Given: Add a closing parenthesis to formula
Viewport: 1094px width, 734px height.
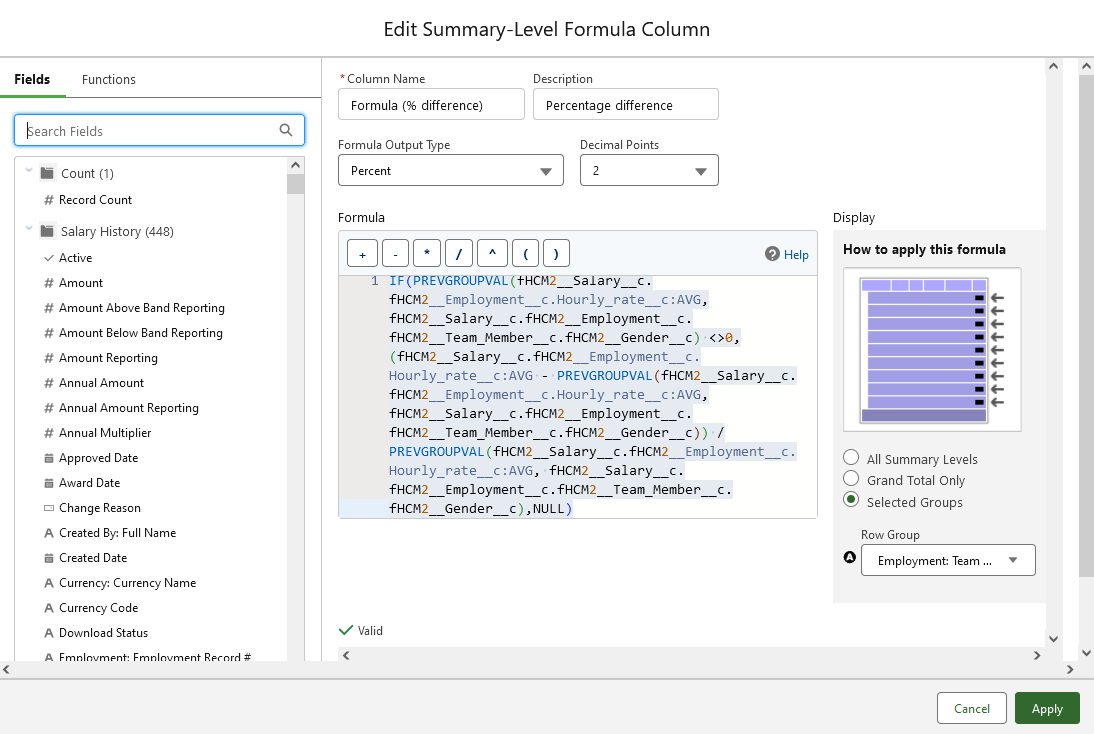Looking at the screenshot, I should 556,254.
